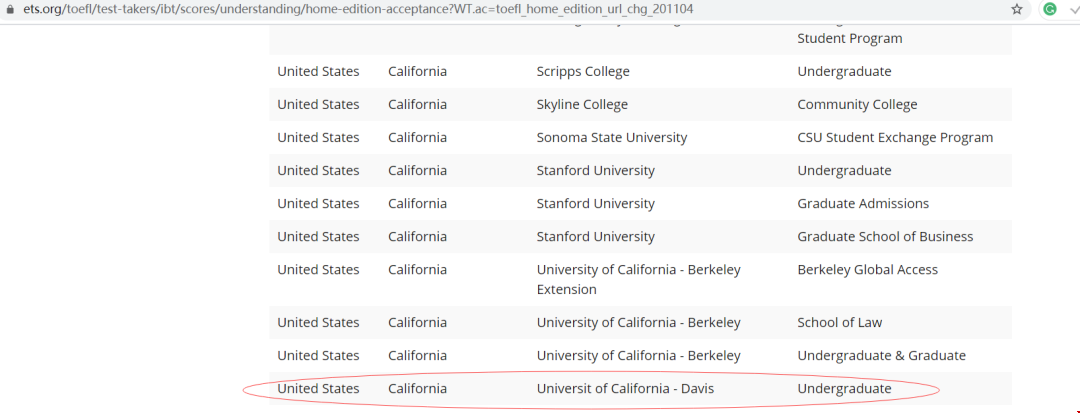Bookmark this page with the star icon

click(1017, 9)
